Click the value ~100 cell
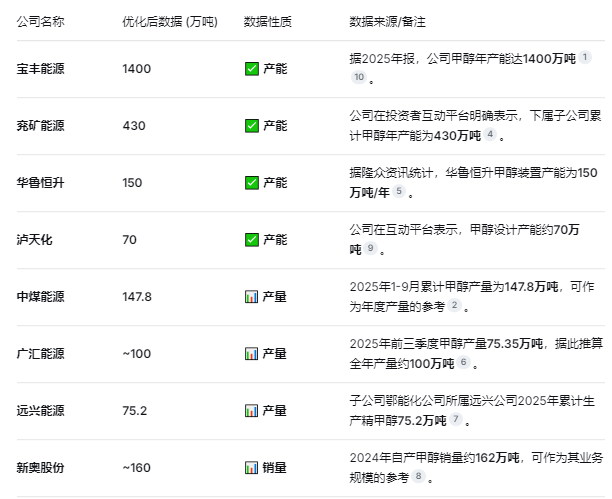This screenshot has width=612, height=499. (x=137, y=354)
